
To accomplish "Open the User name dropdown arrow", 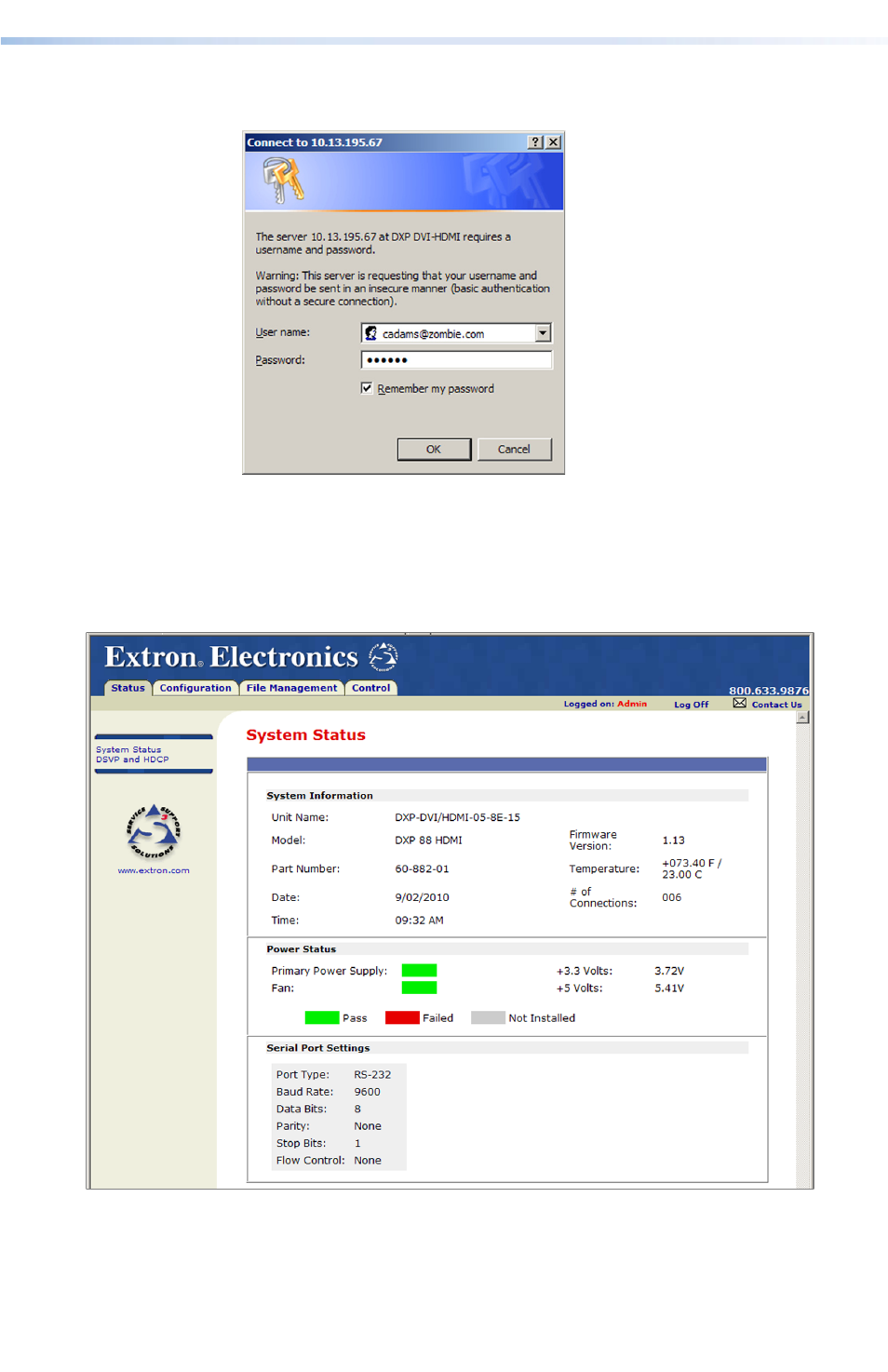I will (543, 333).
